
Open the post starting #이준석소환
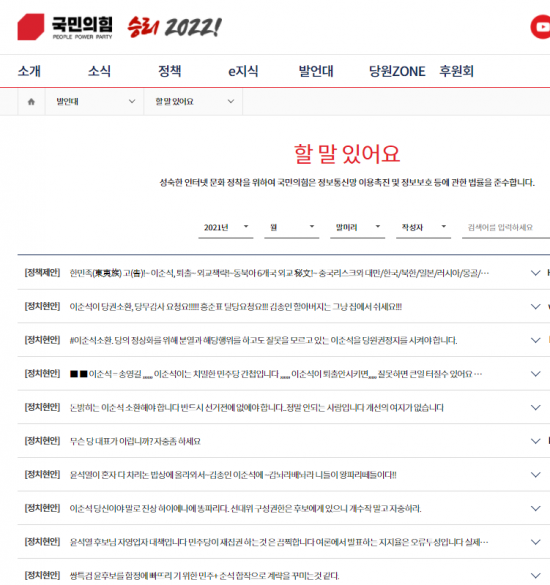[263, 340]
